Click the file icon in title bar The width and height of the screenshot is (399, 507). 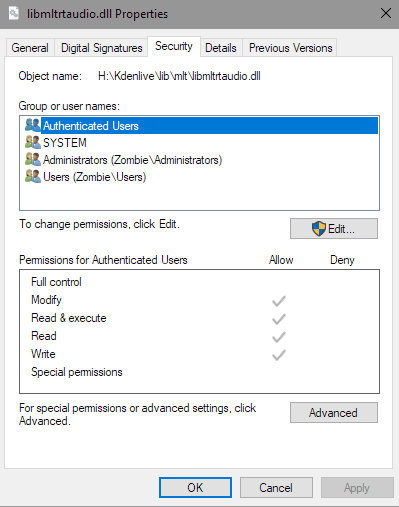pyautogui.click(x=14, y=14)
